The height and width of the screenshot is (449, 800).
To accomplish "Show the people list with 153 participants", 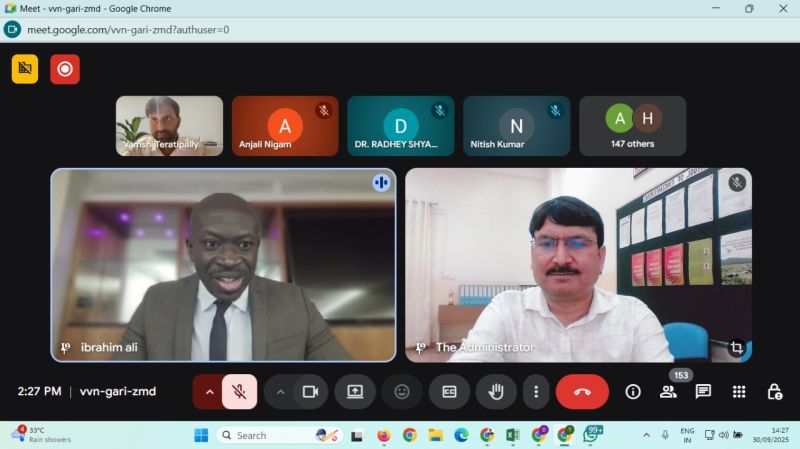I will point(668,392).
